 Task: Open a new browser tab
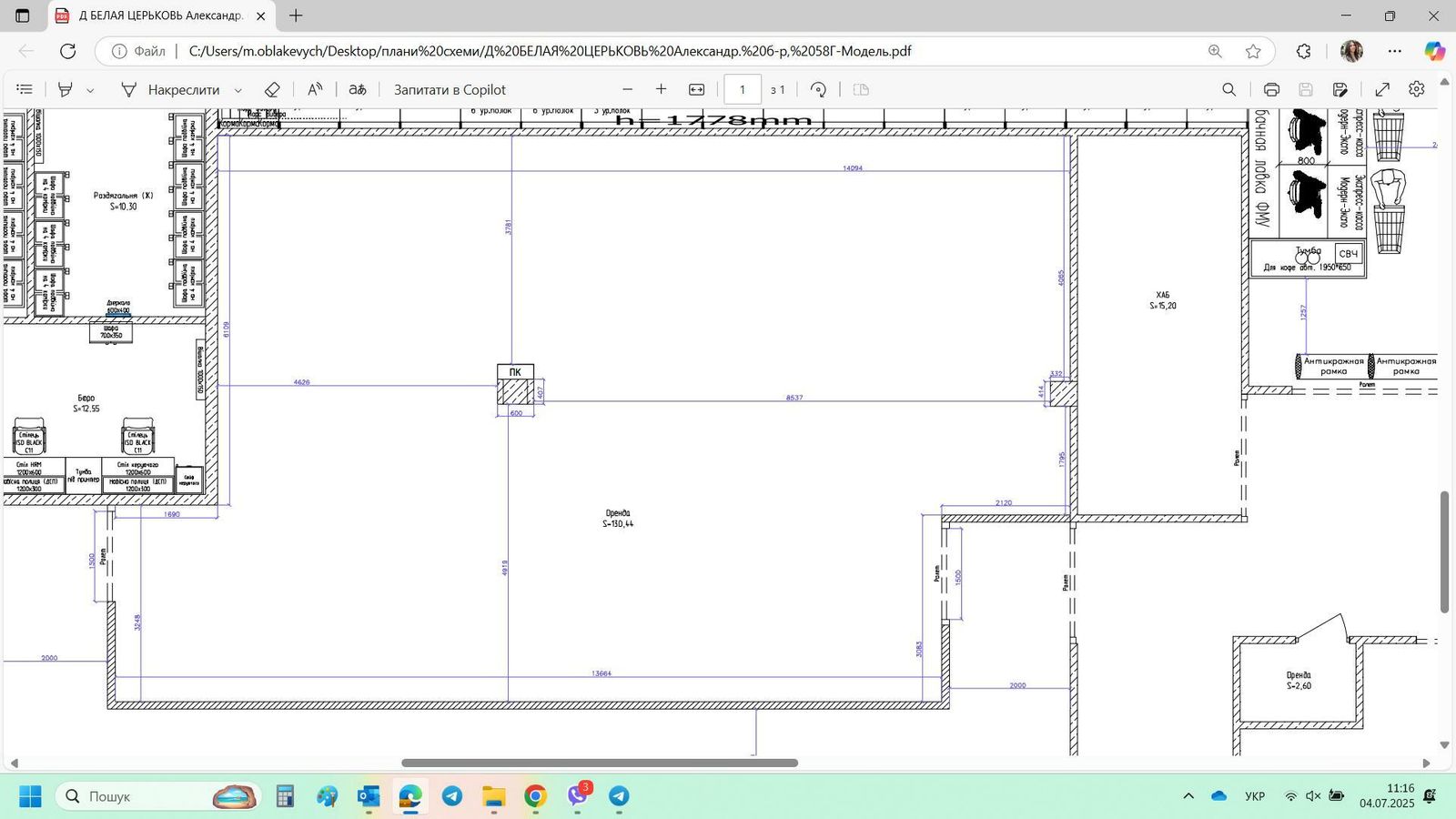pos(296,15)
